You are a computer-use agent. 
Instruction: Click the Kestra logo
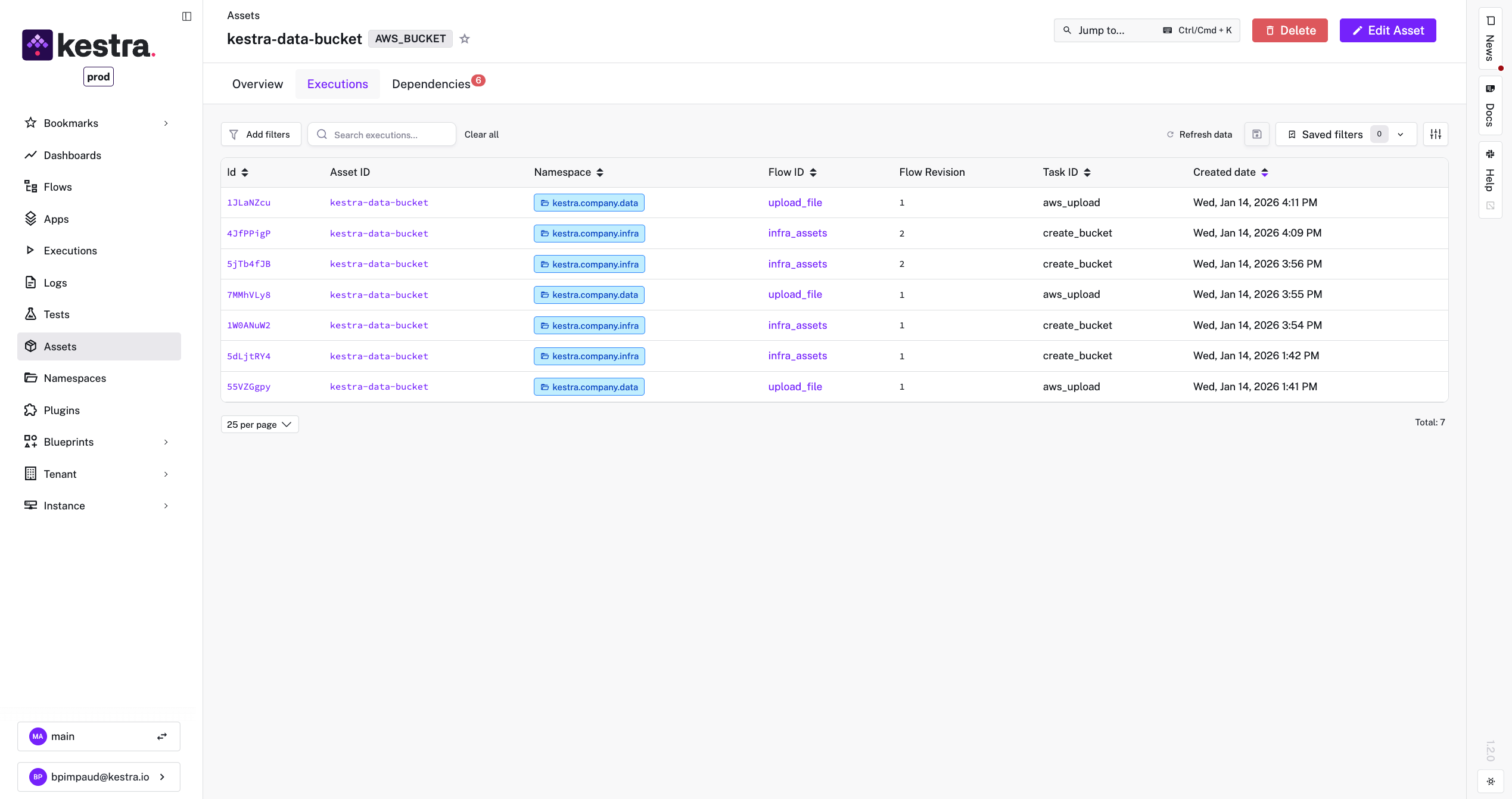(89, 45)
